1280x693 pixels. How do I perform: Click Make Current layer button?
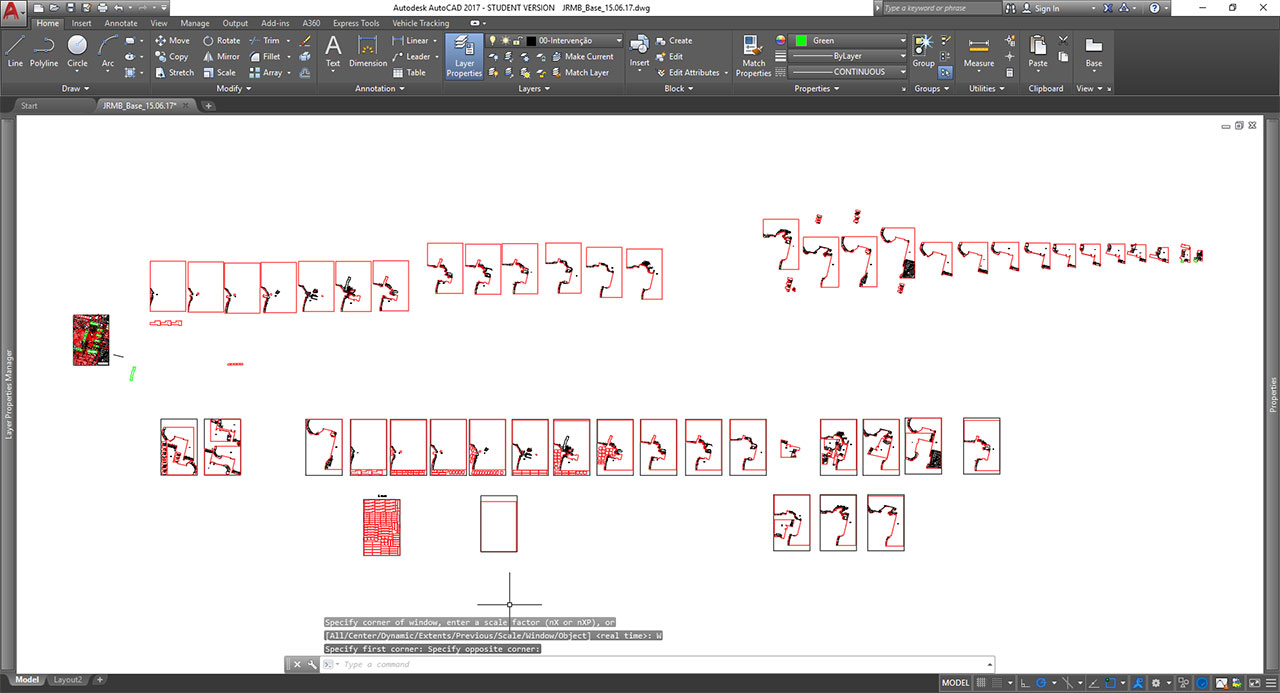582,57
